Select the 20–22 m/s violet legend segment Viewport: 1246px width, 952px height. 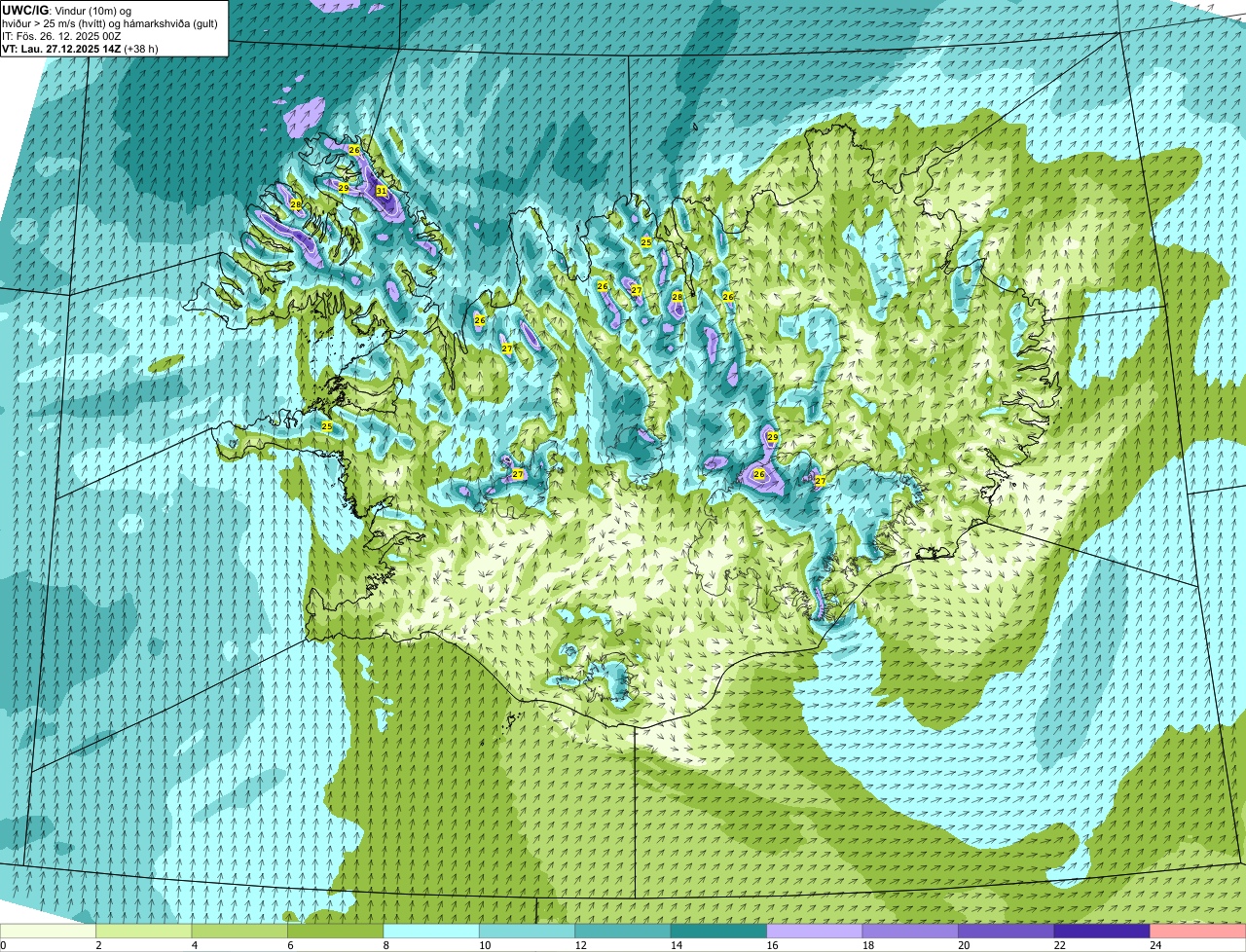coord(1007,931)
